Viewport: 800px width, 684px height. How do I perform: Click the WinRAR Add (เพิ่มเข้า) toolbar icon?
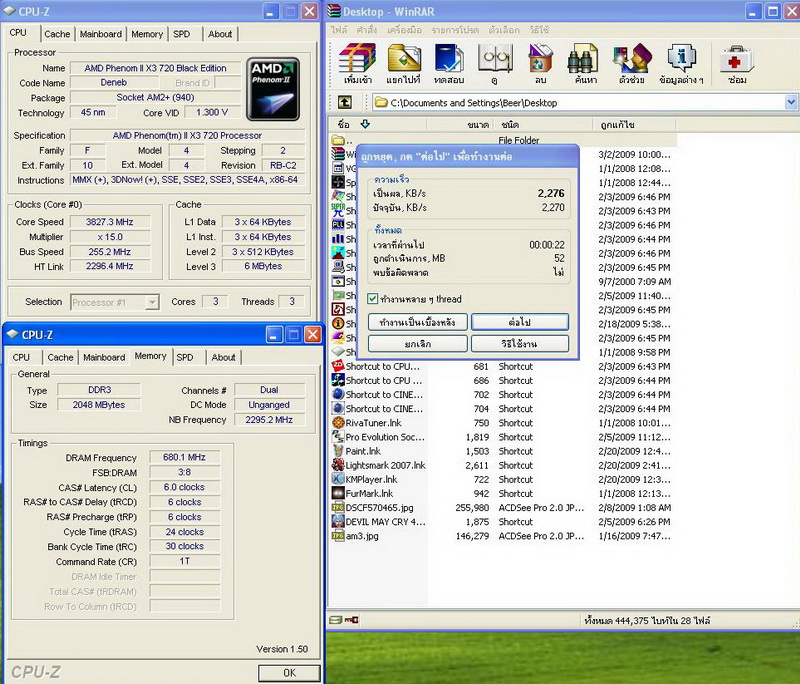(x=358, y=63)
